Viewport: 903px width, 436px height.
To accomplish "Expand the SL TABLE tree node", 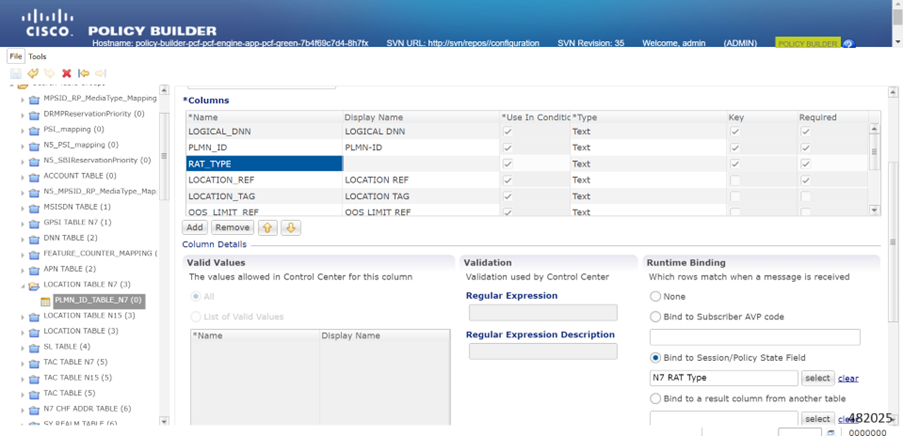I will (22, 347).
